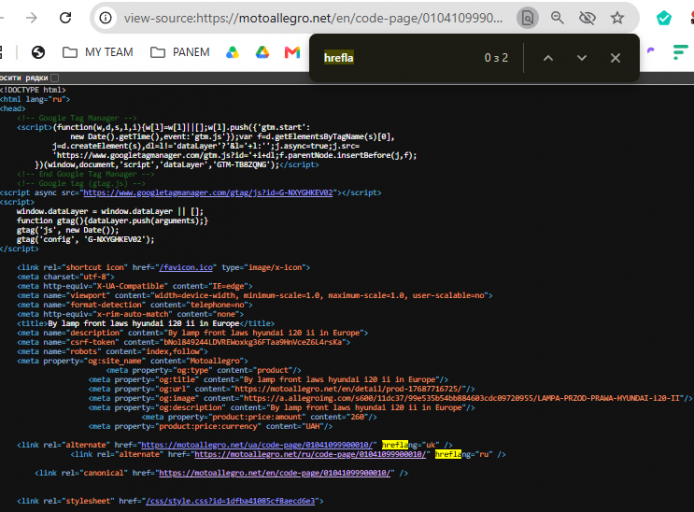Open the Google Ads bookmark icon
The width and height of the screenshot is (694, 512).
coord(232,52)
